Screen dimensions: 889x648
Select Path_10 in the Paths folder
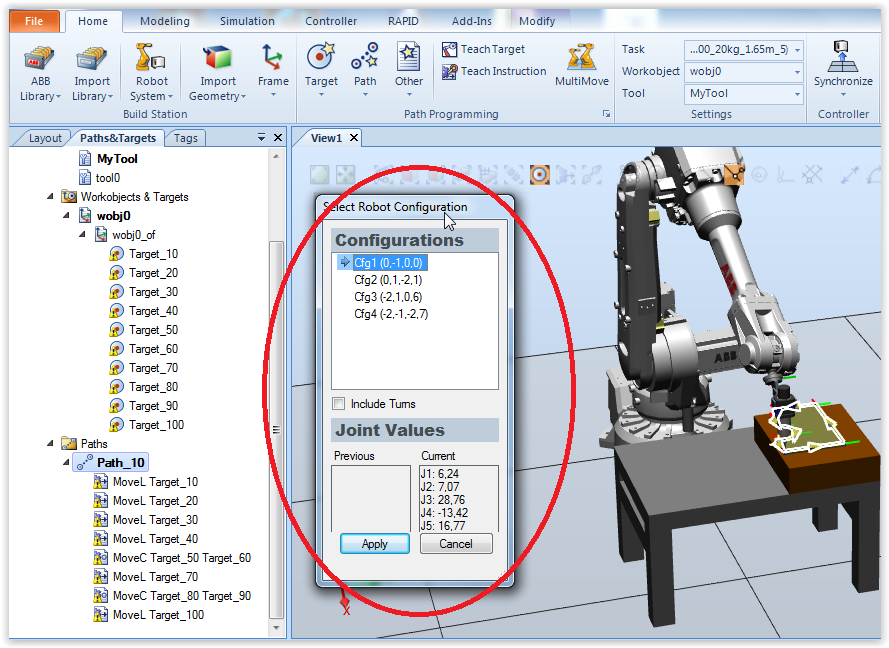(x=111, y=463)
